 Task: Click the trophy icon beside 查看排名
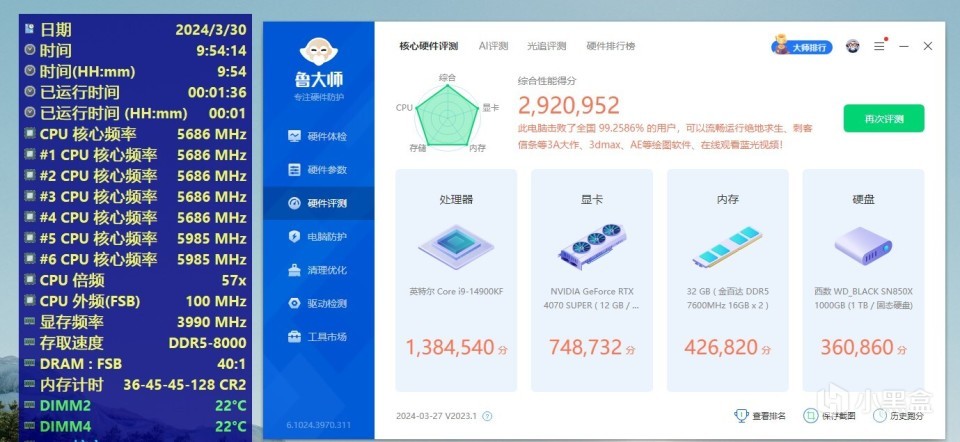741,416
